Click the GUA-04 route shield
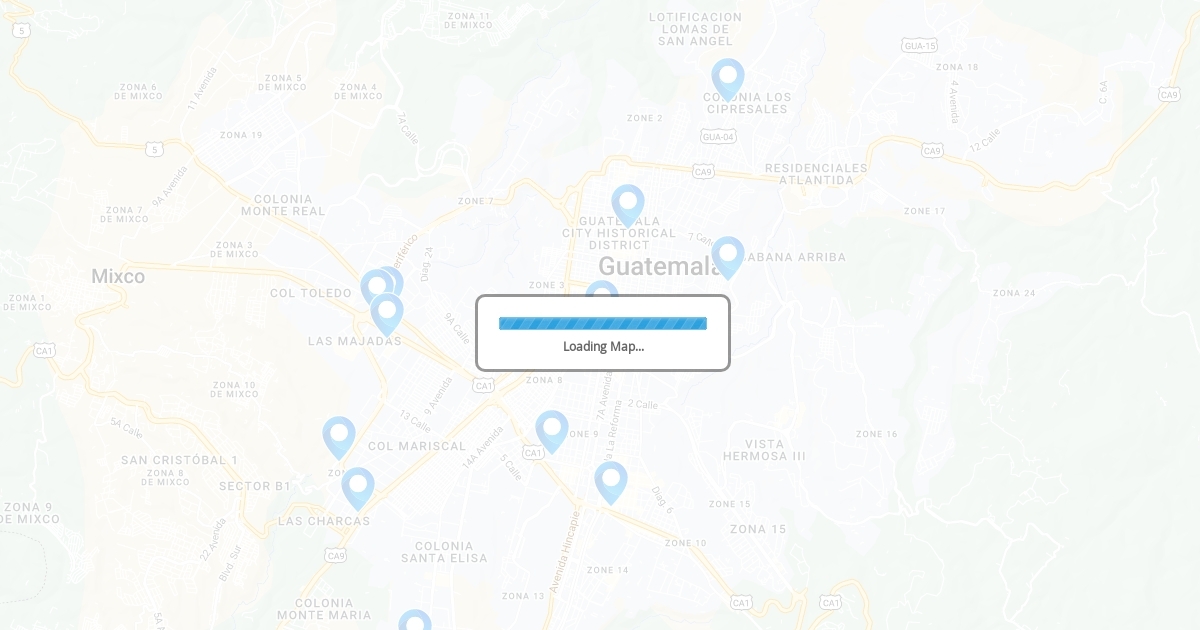The image size is (1200, 630). 718,136
